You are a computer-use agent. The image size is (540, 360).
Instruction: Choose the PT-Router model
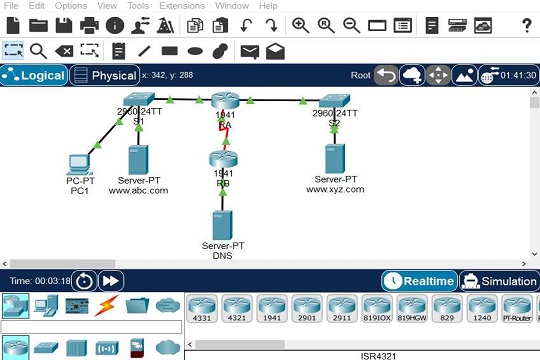point(517,309)
